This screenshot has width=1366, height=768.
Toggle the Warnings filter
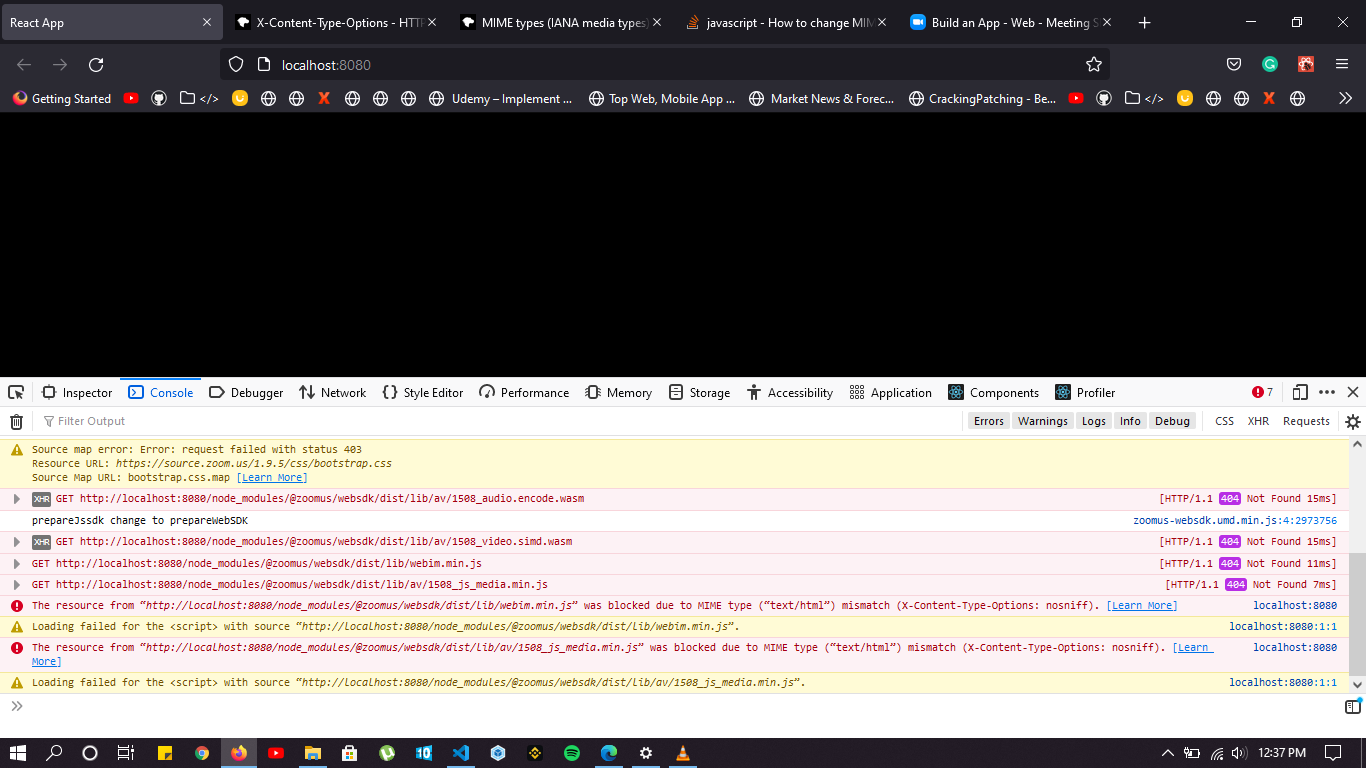coord(1043,421)
